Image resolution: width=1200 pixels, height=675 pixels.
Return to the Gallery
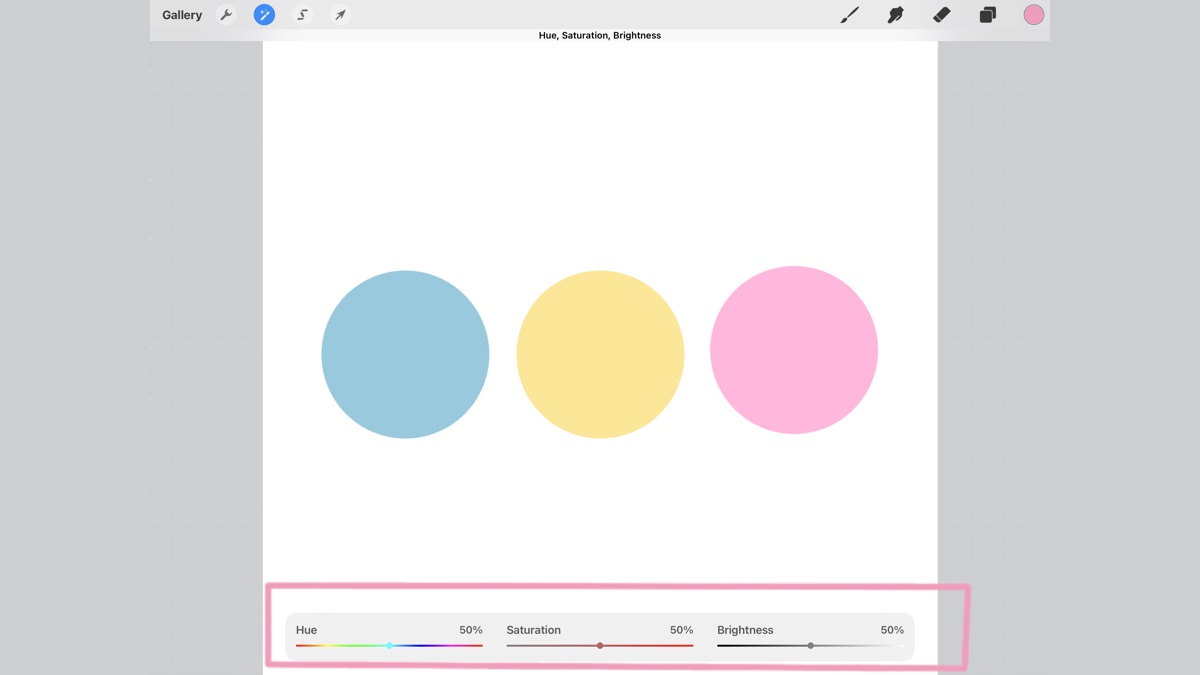coord(182,15)
